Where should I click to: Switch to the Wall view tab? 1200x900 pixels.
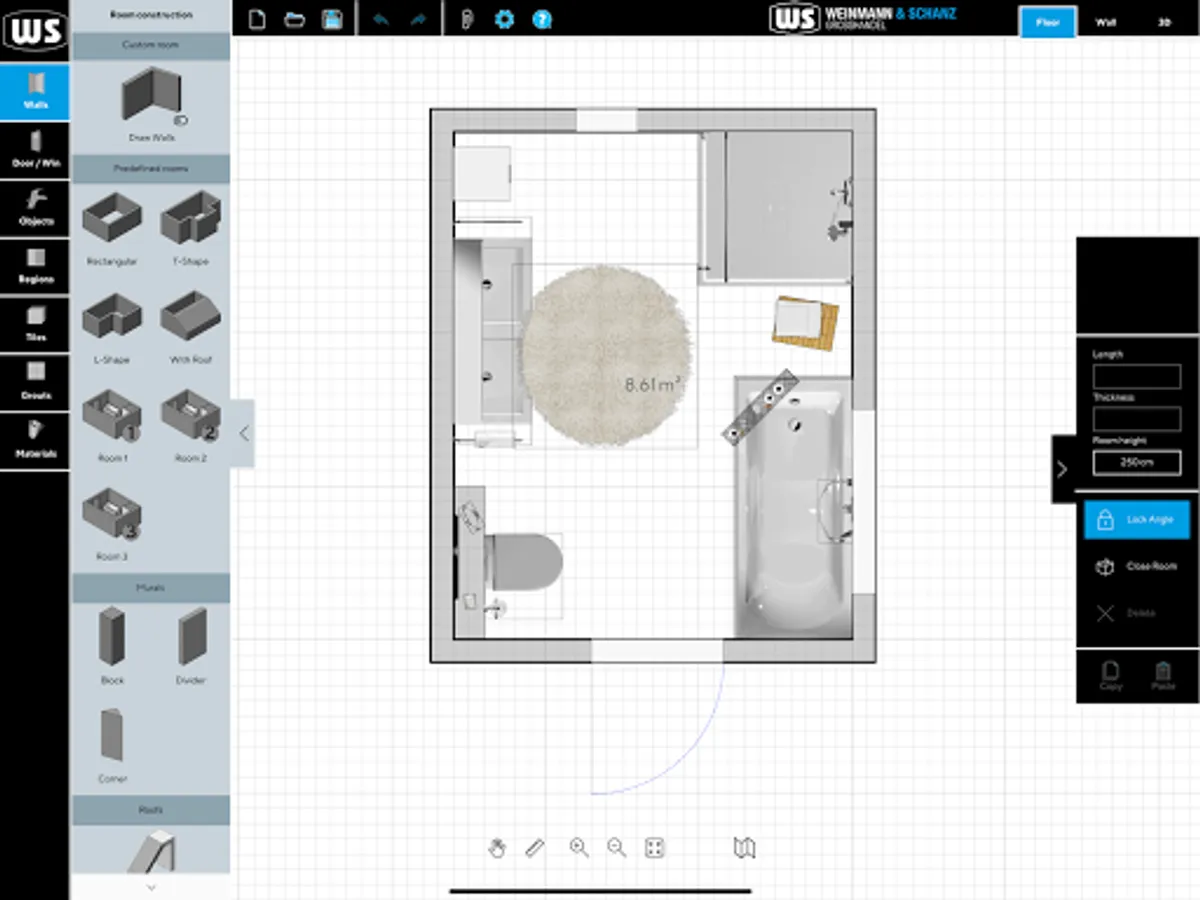point(1106,22)
